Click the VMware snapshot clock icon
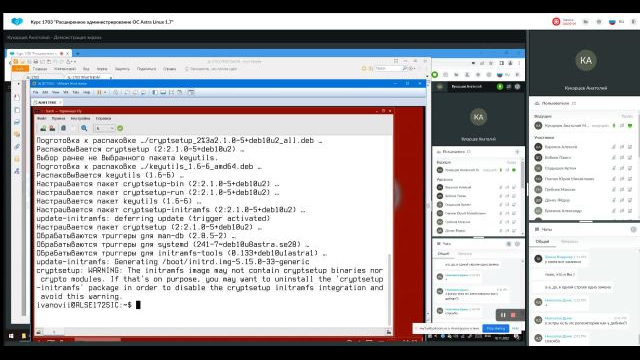 tap(116, 92)
